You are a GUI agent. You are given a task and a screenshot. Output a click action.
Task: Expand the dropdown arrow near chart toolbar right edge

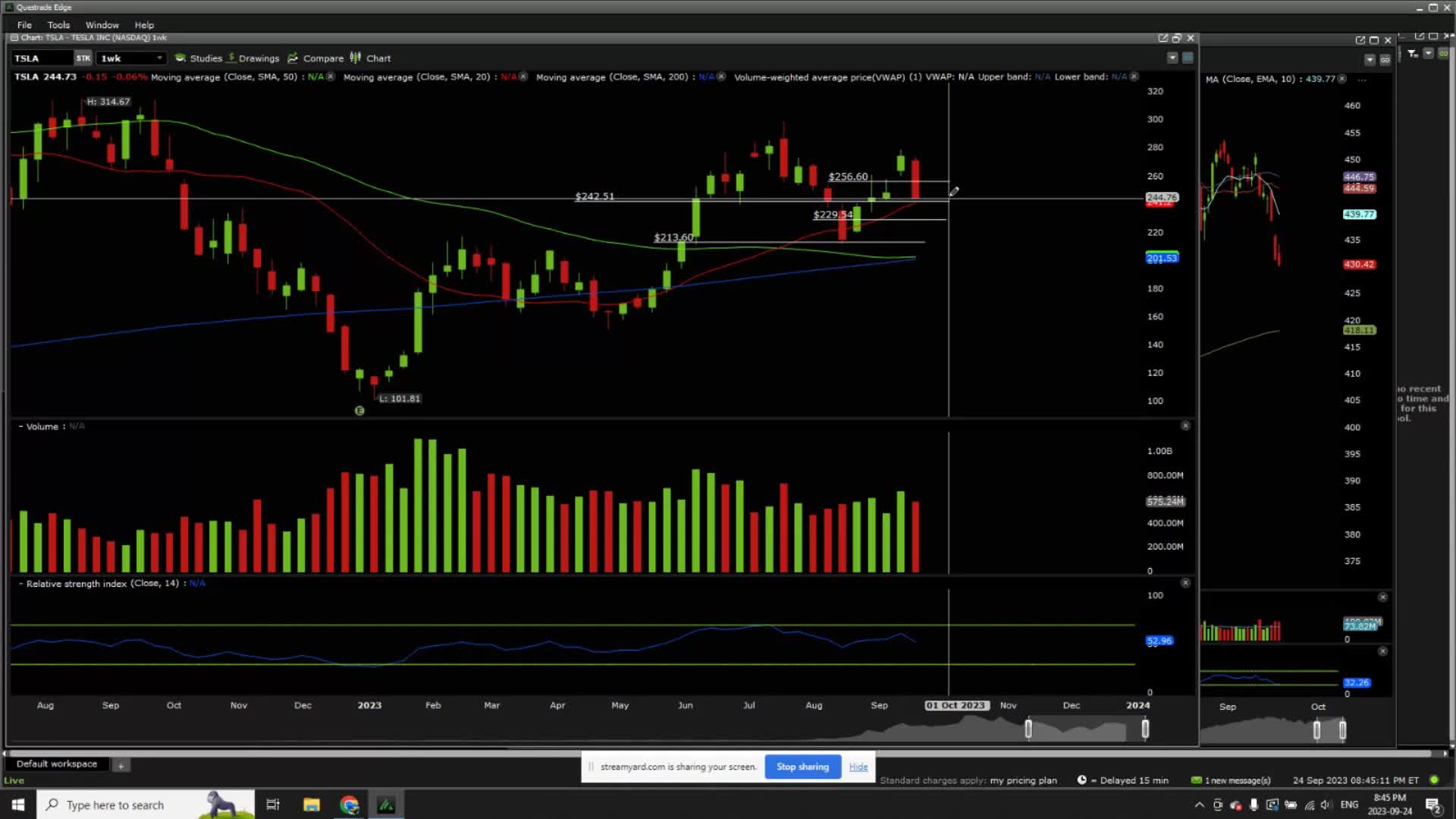pyautogui.click(x=1172, y=57)
